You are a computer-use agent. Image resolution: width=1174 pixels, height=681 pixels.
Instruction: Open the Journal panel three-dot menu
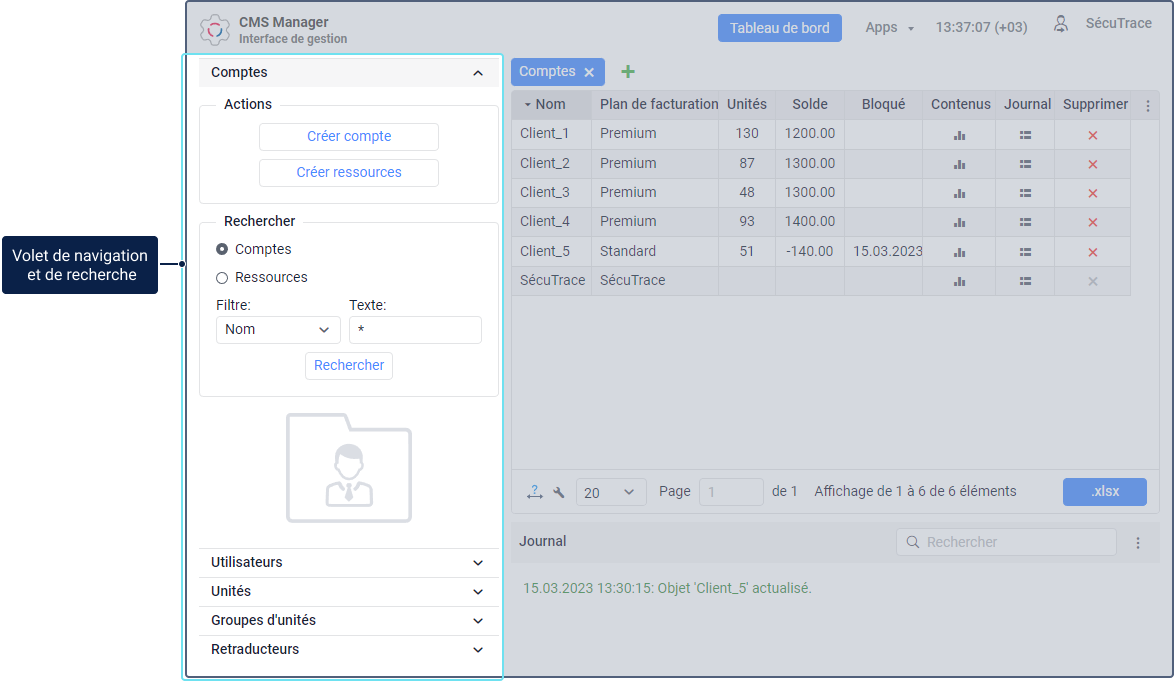(1138, 543)
